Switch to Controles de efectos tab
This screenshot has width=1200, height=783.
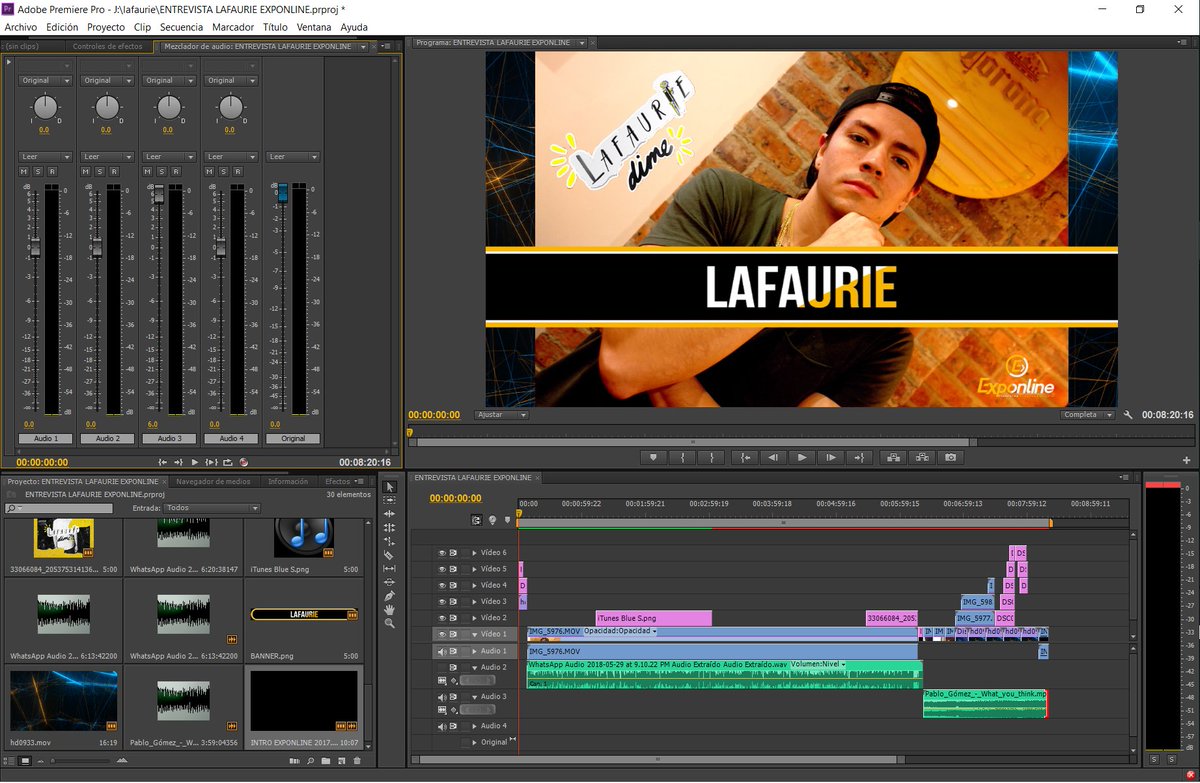tap(108, 46)
